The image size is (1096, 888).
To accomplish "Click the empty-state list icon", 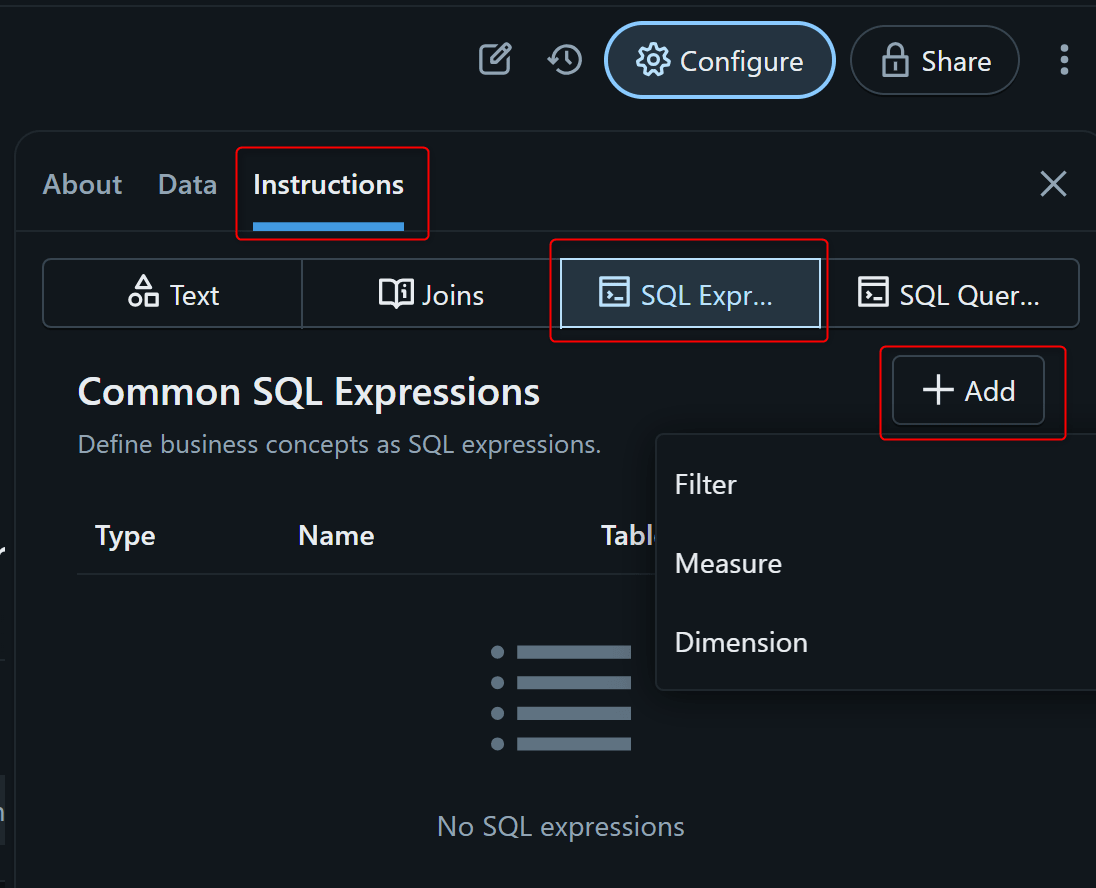I will [x=561, y=698].
